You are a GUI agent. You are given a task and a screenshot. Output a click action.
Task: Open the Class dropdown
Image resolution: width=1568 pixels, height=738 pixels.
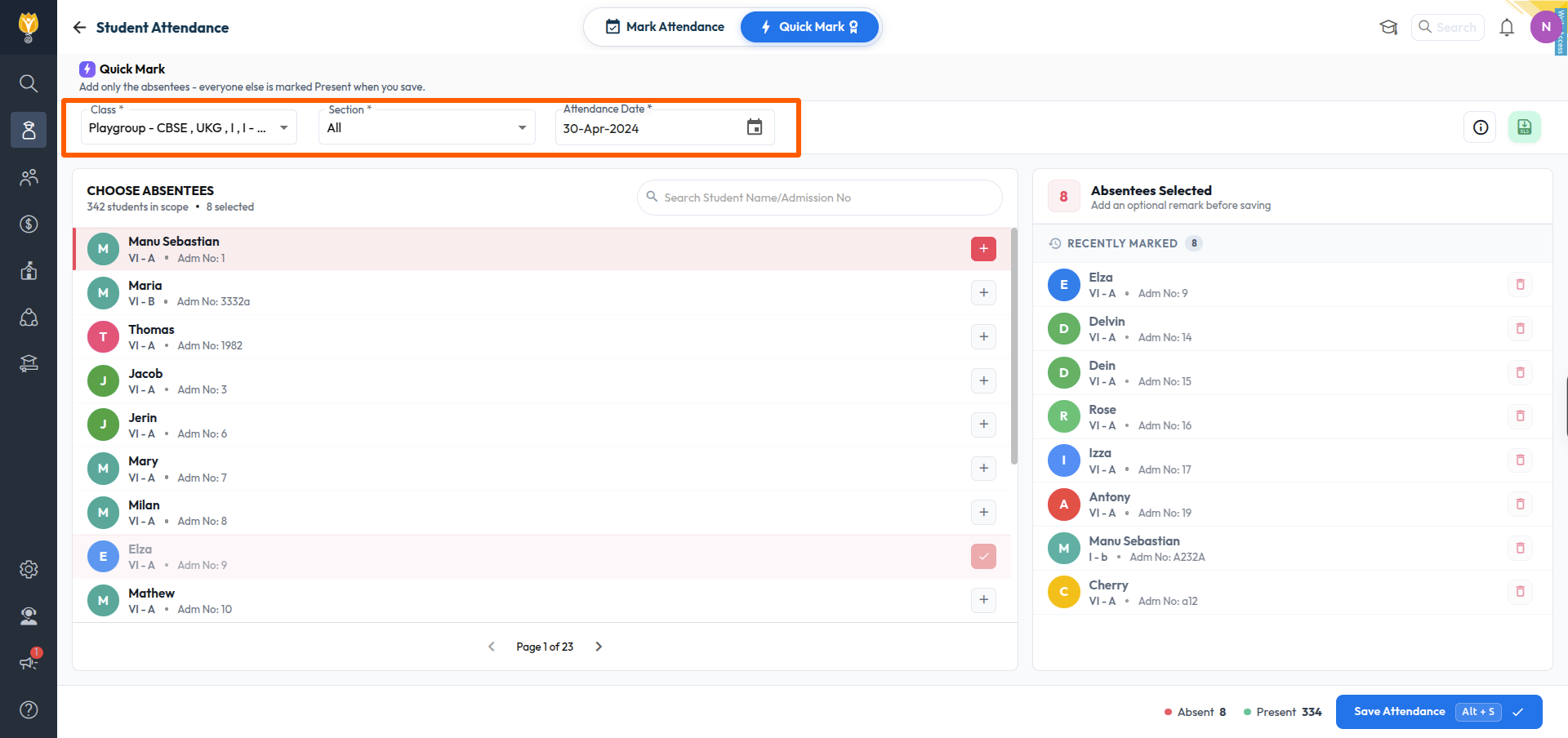point(189,127)
